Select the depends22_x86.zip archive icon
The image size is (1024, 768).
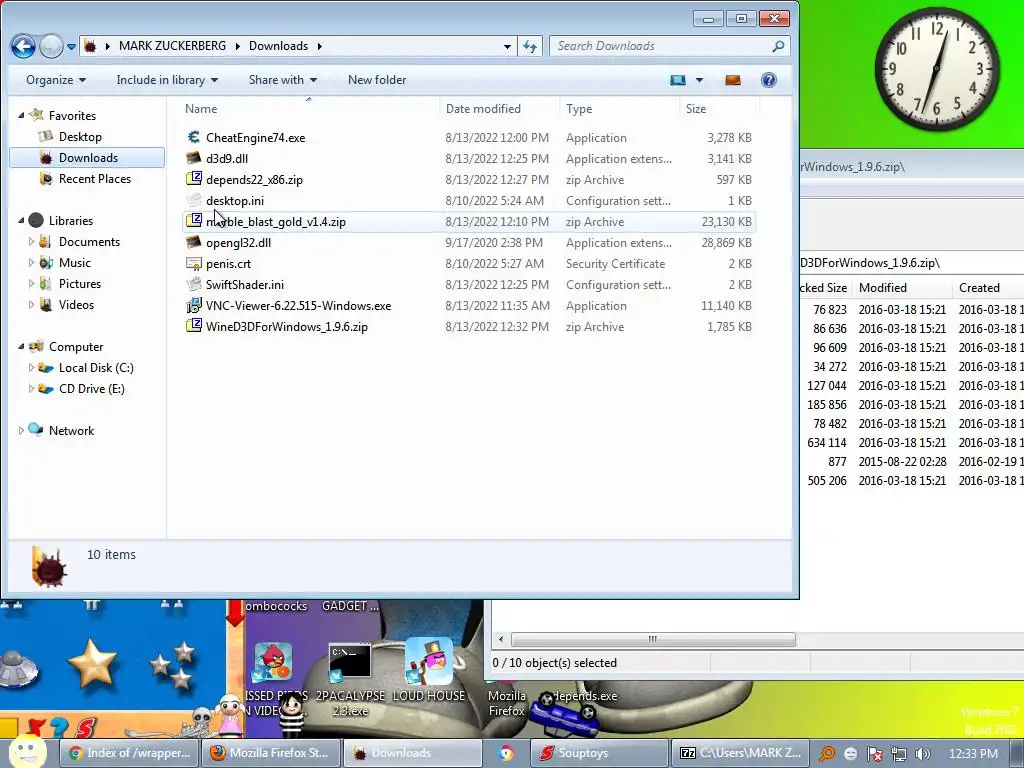click(193, 179)
